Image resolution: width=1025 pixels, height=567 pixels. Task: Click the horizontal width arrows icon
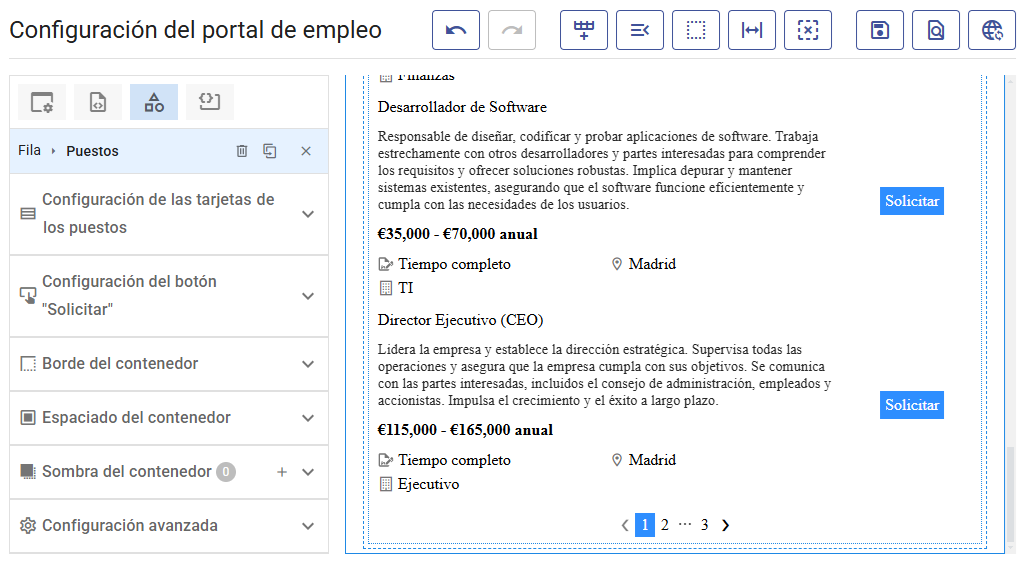pos(752,30)
